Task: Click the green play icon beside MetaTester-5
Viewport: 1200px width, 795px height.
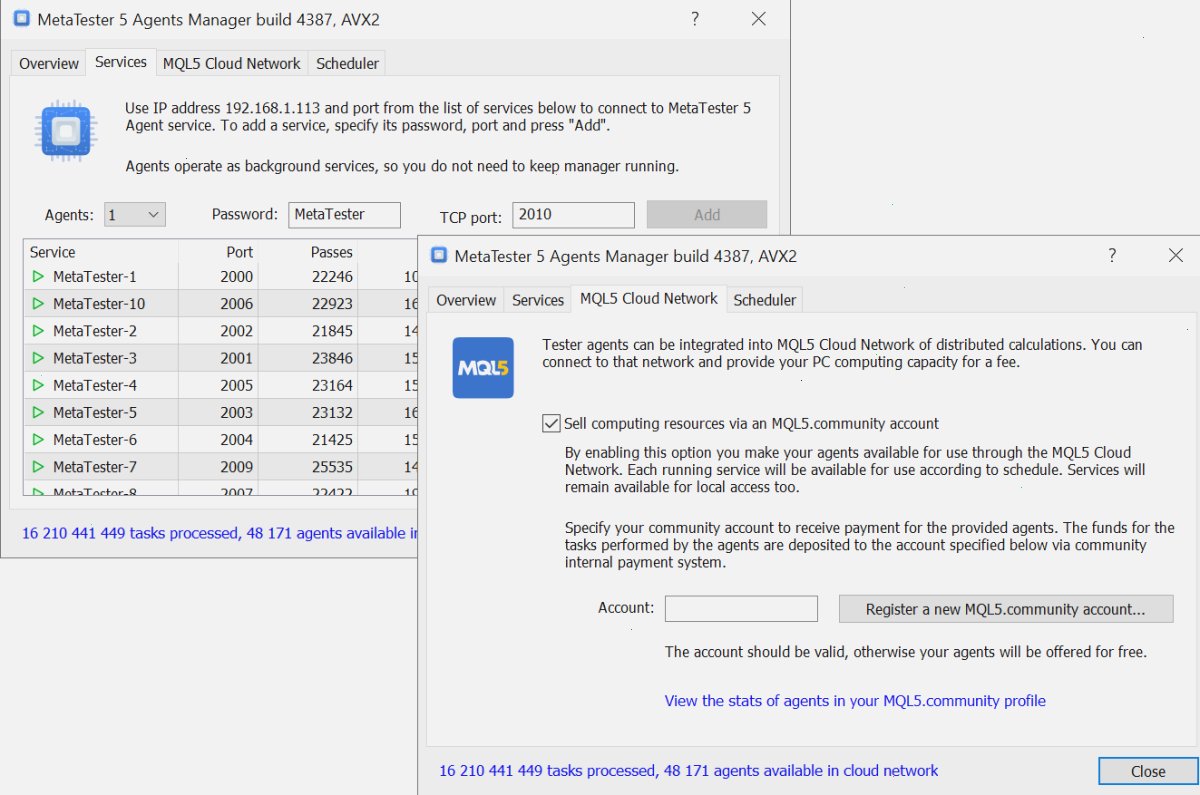Action: (x=38, y=412)
